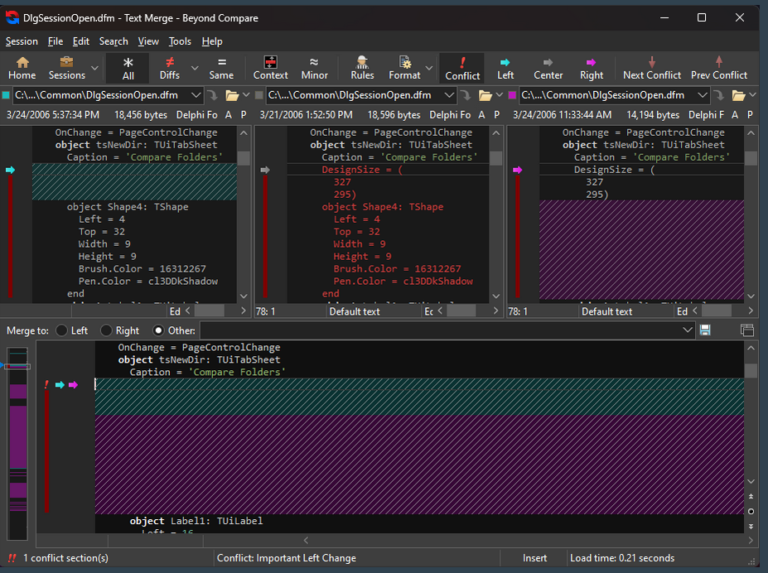Open the Rules settings icon
The image size is (768, 573).
click(x=362, y=68)
